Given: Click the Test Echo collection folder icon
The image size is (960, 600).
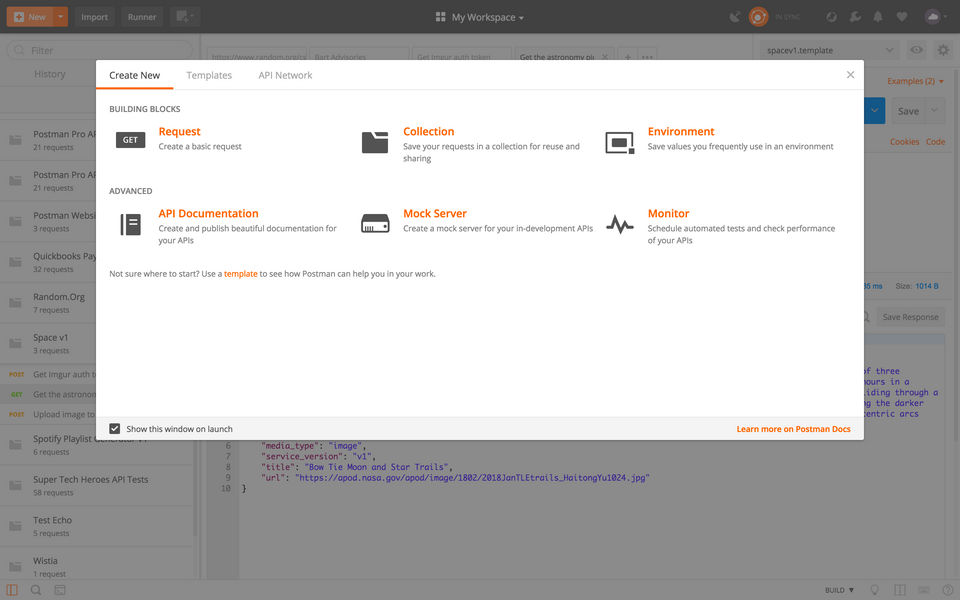Looking at the screenshot, I should (15, 526).
